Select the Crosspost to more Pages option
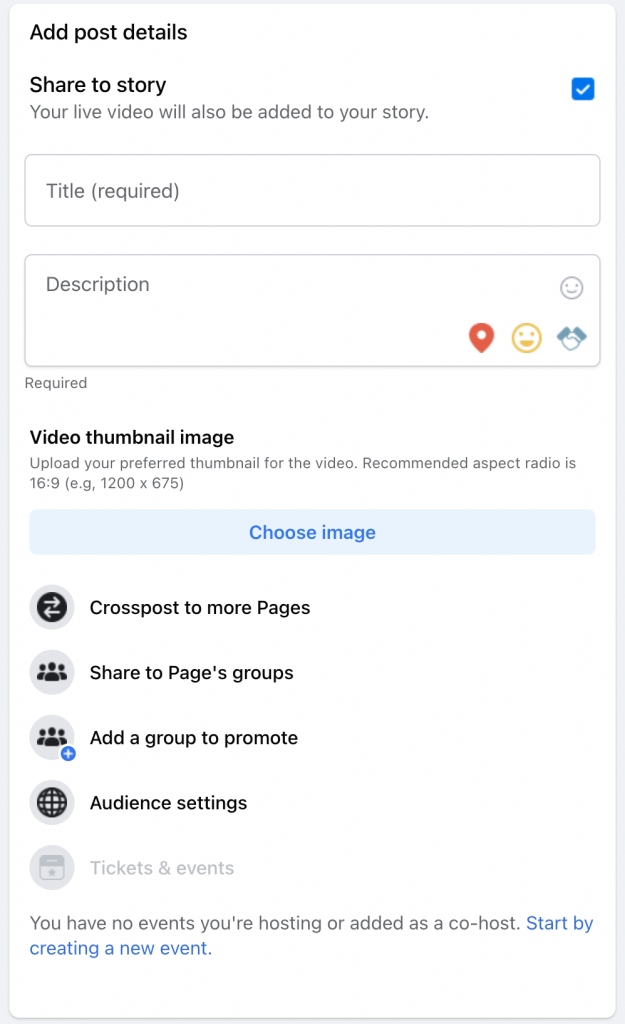Viewport: 625px width, 1024px height. [198, 607]
